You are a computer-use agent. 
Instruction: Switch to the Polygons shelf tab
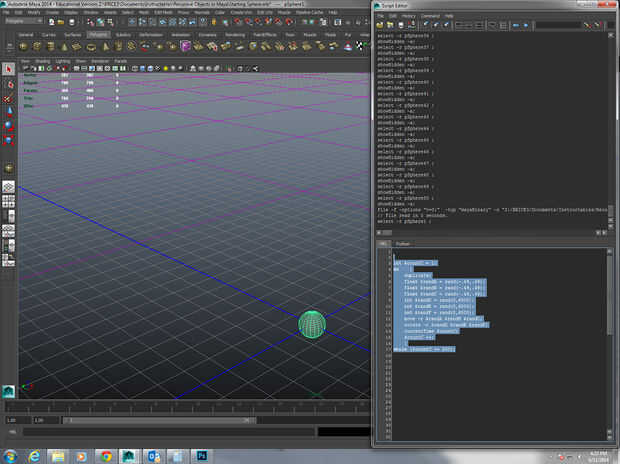tap(98, 33)
